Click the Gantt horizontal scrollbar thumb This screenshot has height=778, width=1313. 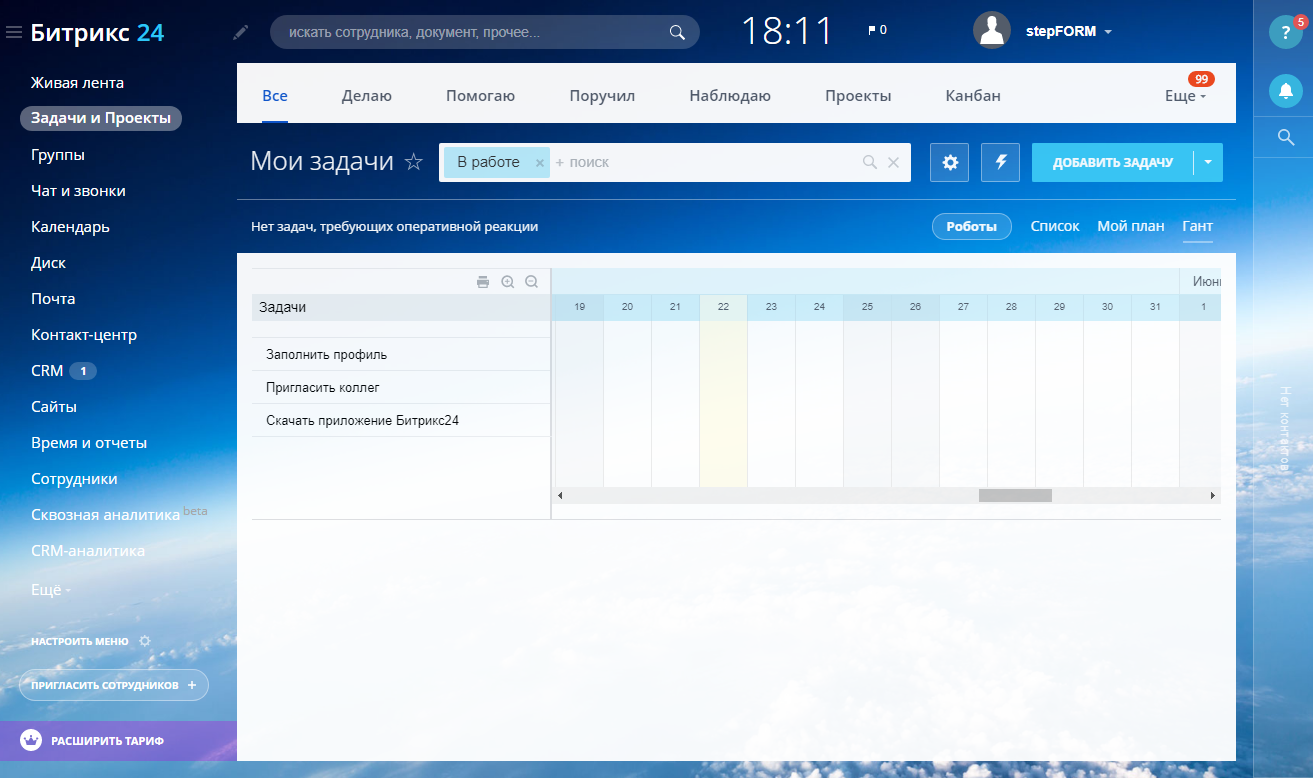point(1015,495)
